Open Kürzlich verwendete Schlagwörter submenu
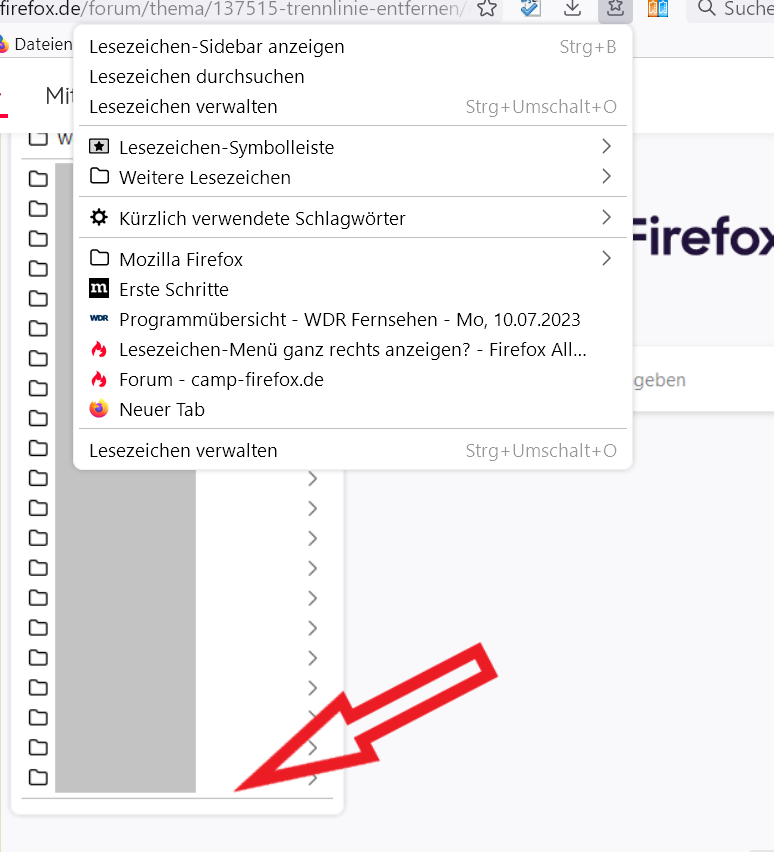774x852 pixels. [353, 218]
